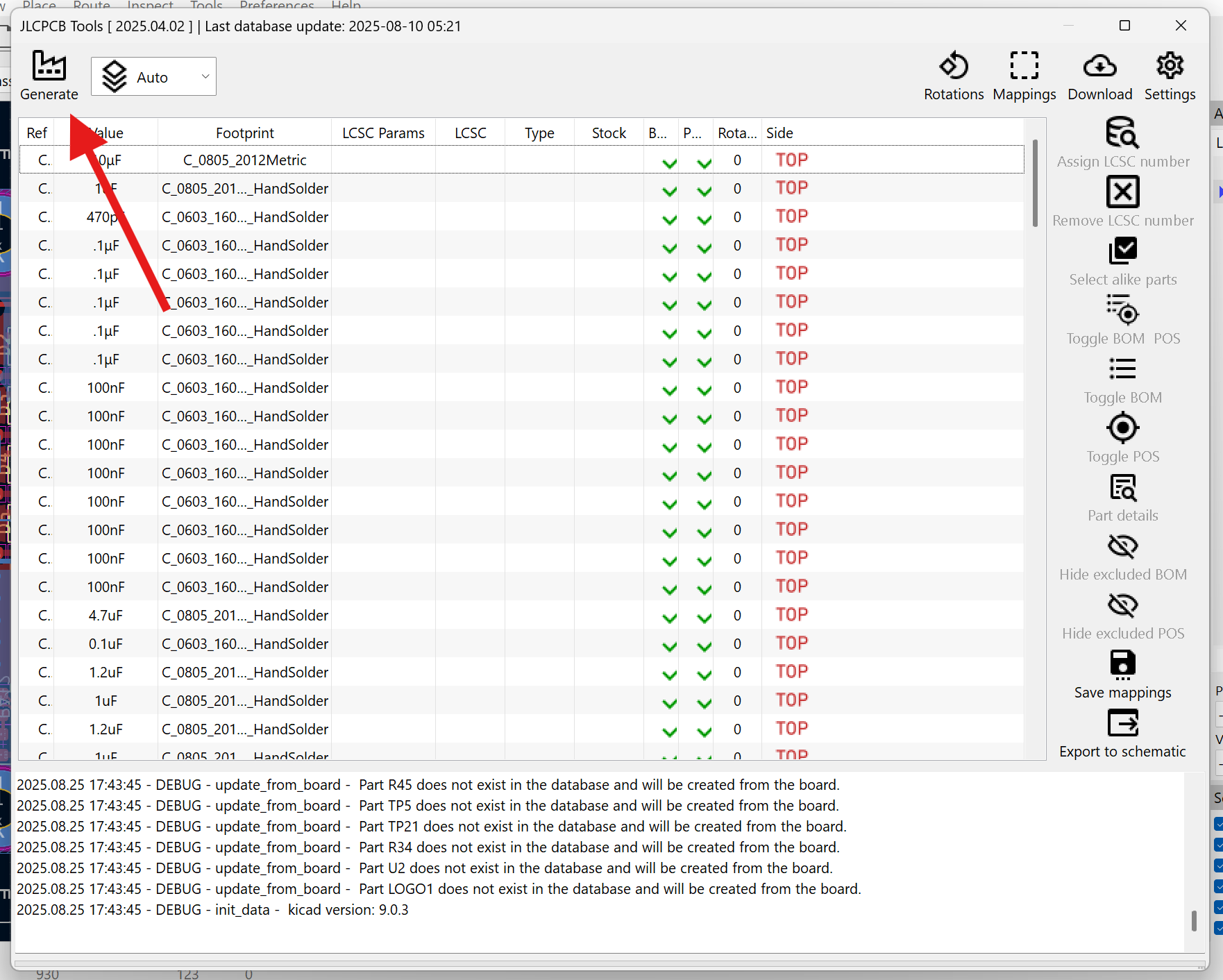
Task: Open the Preferences menu
Action: [276, 6]
